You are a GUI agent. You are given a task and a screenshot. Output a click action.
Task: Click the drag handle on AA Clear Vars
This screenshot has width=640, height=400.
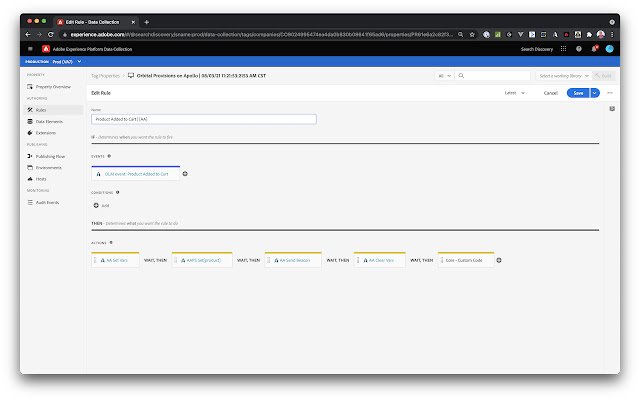click(358, 260)
